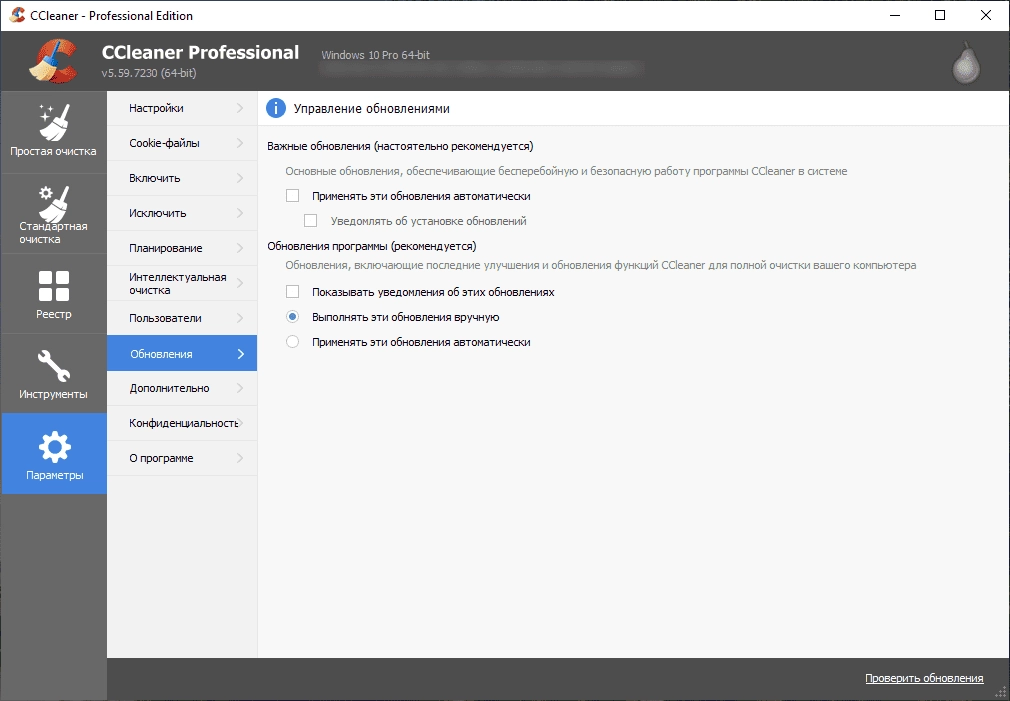
Task: Click CCleaner Professional header title
Action: click(200, 52)
